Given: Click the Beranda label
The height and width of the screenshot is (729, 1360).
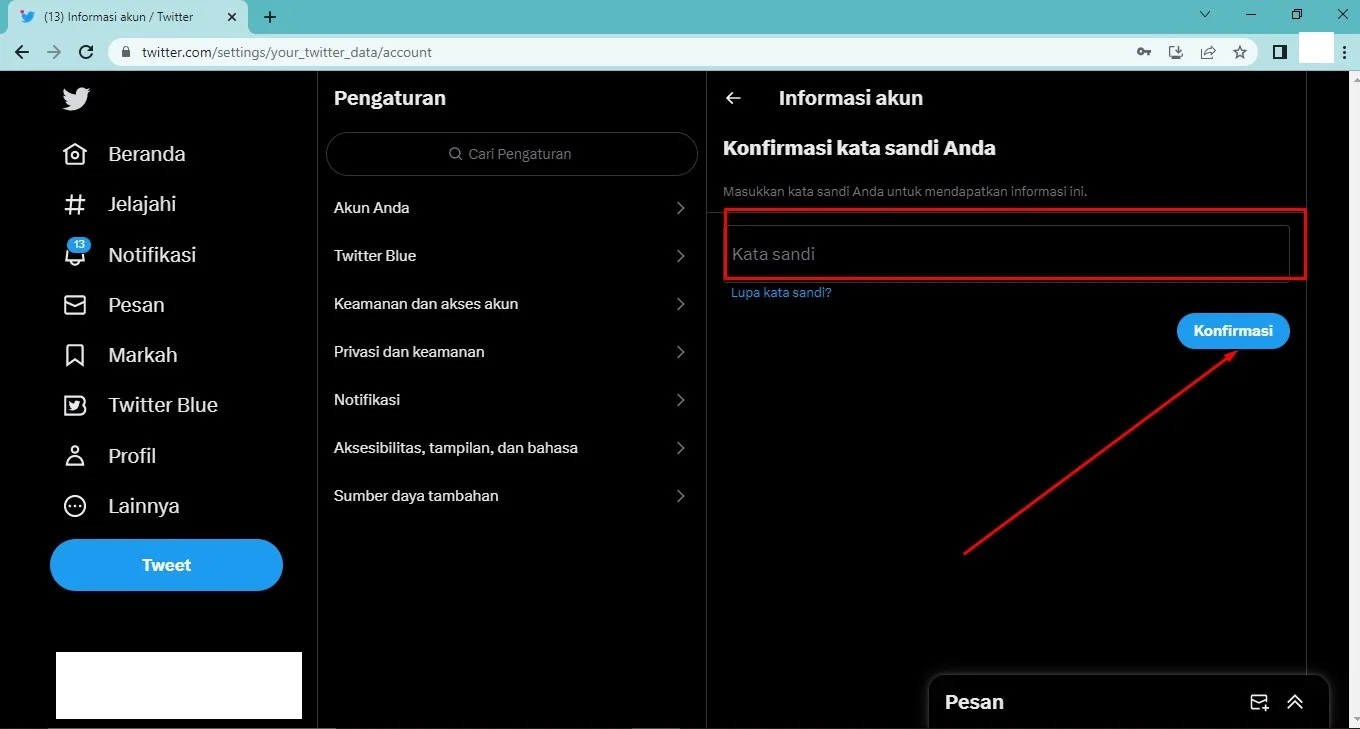Looking at the screenshot, I should pyautogui.click(x=147, y=154).
